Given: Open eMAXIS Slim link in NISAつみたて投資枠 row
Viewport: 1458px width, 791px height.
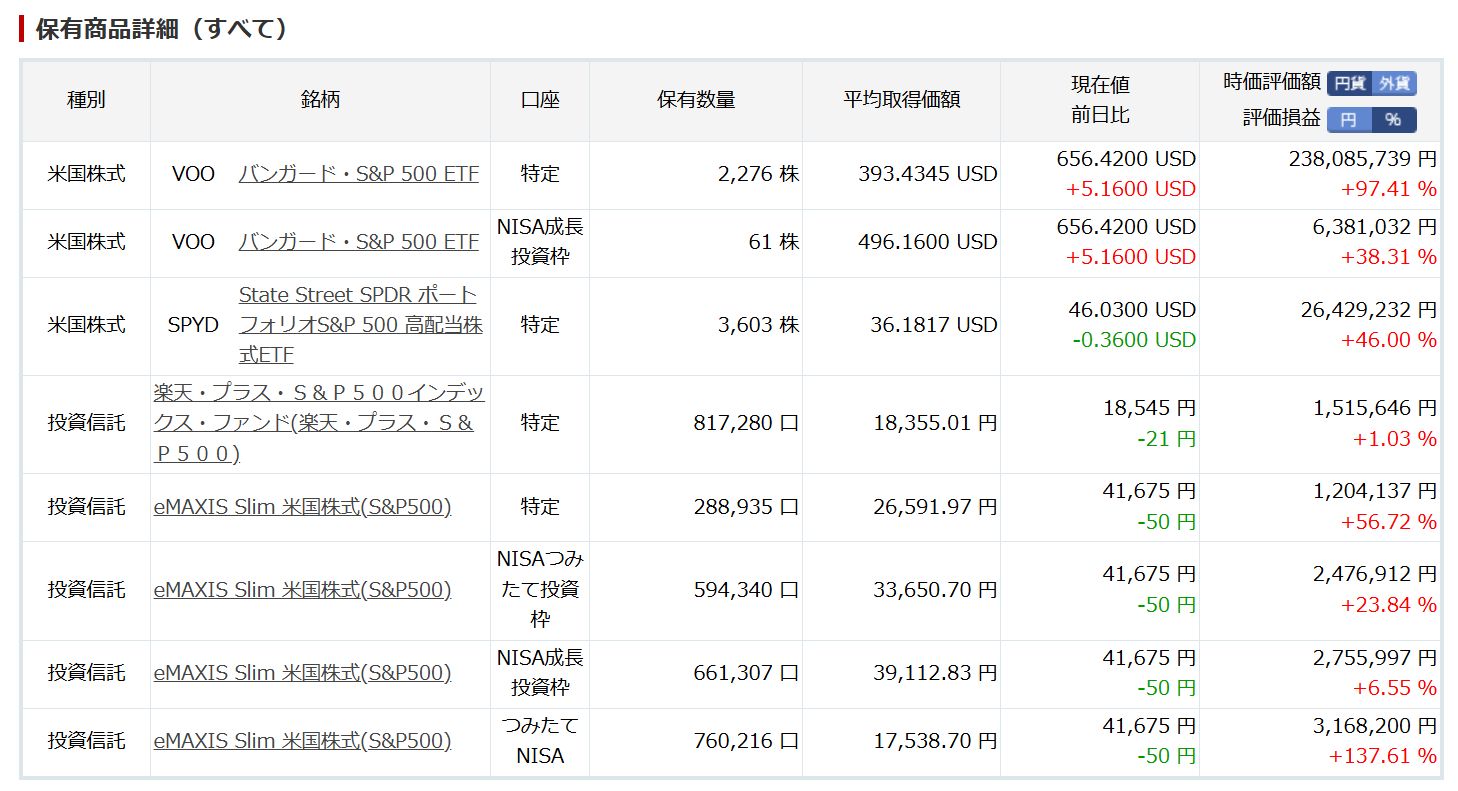Looking at the screenshot, I should click(x=302, y=590).
